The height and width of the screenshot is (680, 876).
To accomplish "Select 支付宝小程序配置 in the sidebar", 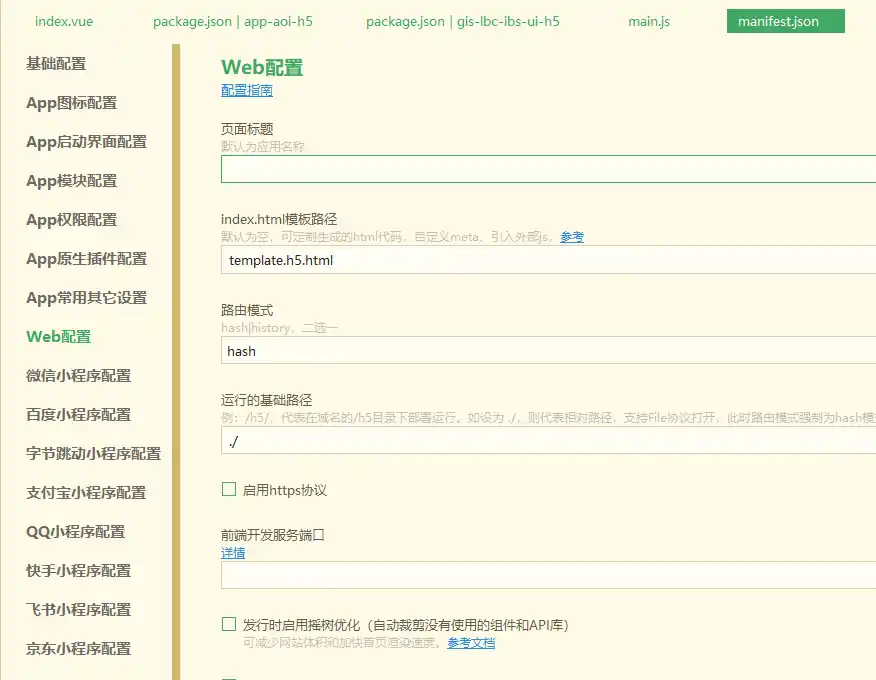I will pos(85,493).
